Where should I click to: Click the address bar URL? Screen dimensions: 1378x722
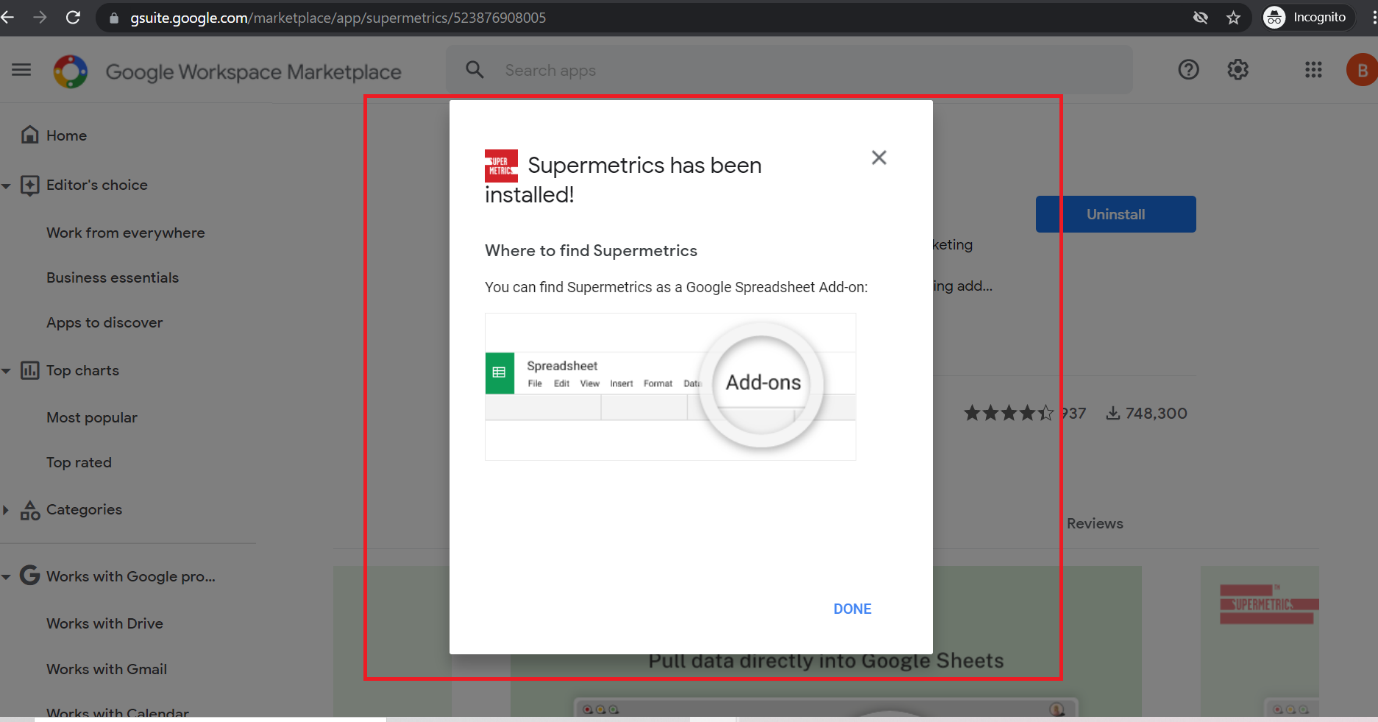[x=338, y=18]
